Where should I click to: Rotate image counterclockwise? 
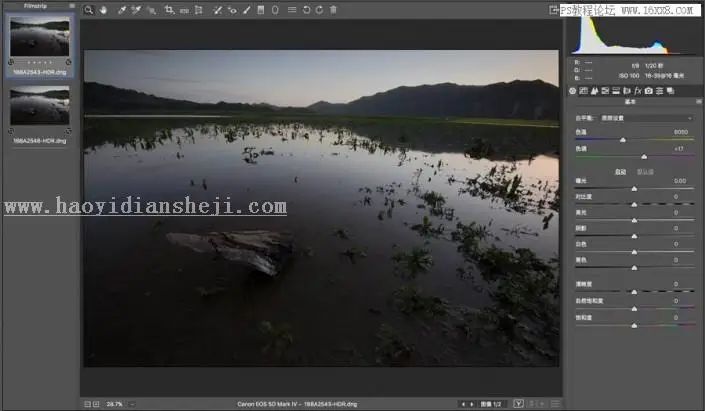(307, 9)
